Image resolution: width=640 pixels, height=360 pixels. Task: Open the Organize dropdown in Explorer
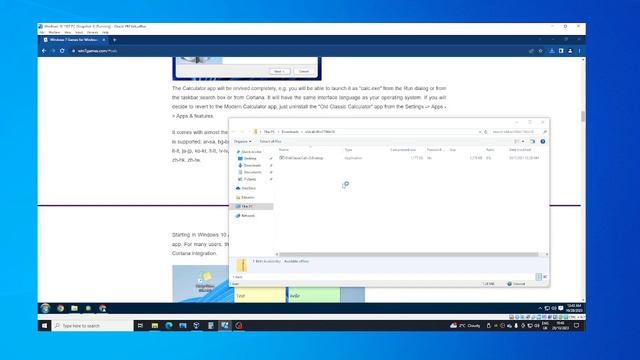(x=242, y=142)
